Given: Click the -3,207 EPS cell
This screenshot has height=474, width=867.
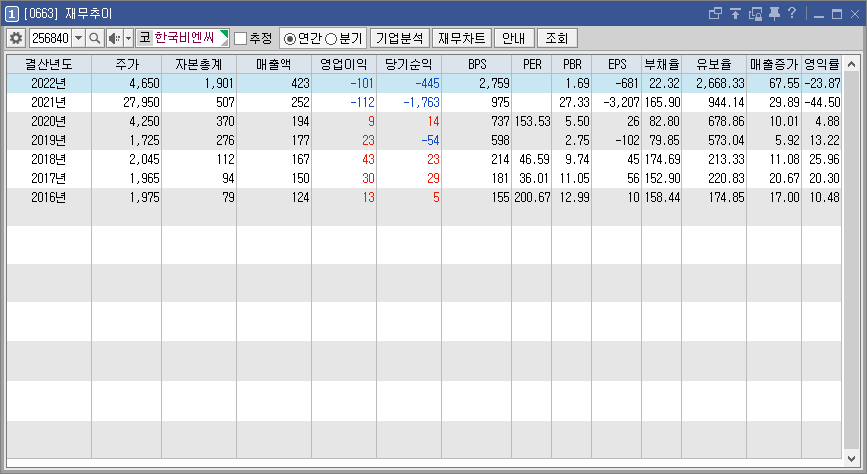Looking at the screenshot, I should [617, 102].
